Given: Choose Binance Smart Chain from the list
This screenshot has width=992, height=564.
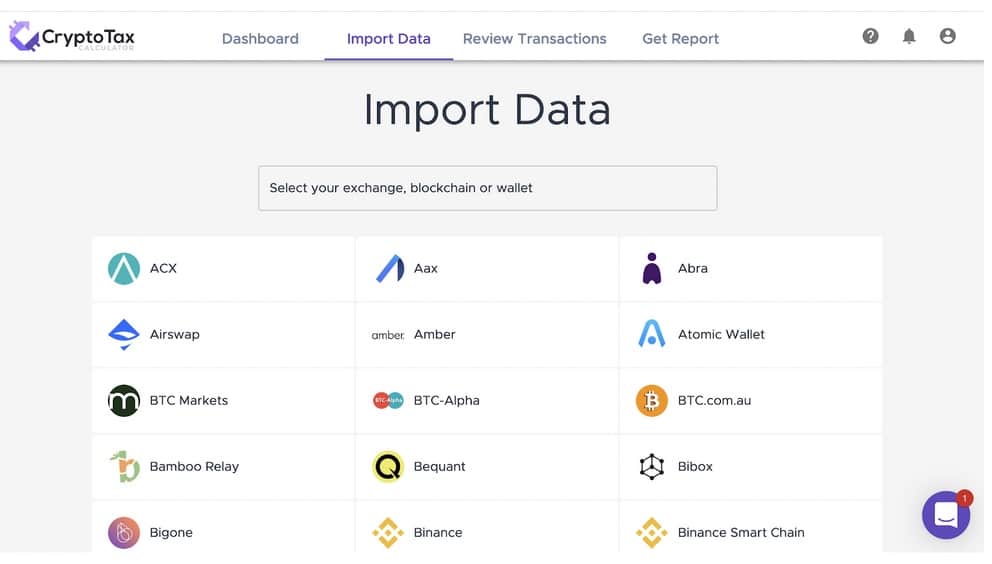Looking at the screenshot, I should tap(740, 532).
